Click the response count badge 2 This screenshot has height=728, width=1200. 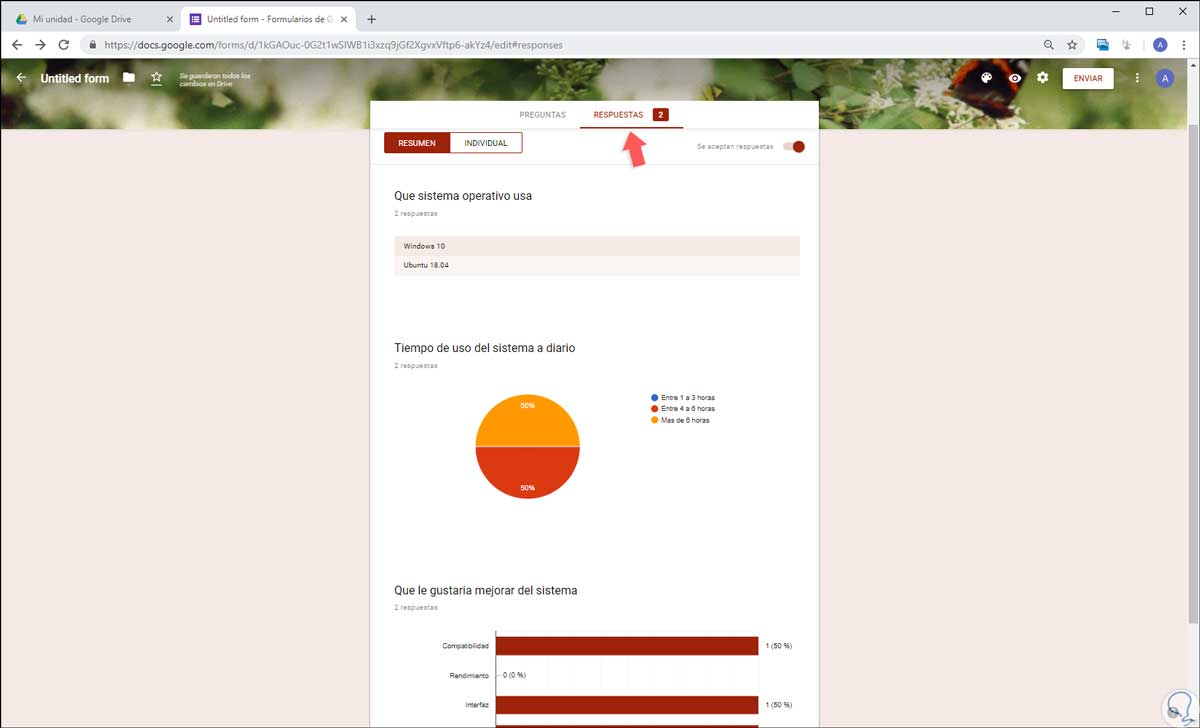[660, 115]
